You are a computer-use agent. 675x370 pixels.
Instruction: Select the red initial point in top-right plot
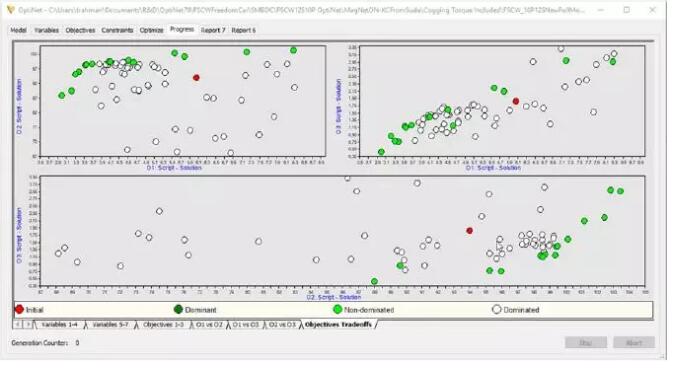point(516,101)
